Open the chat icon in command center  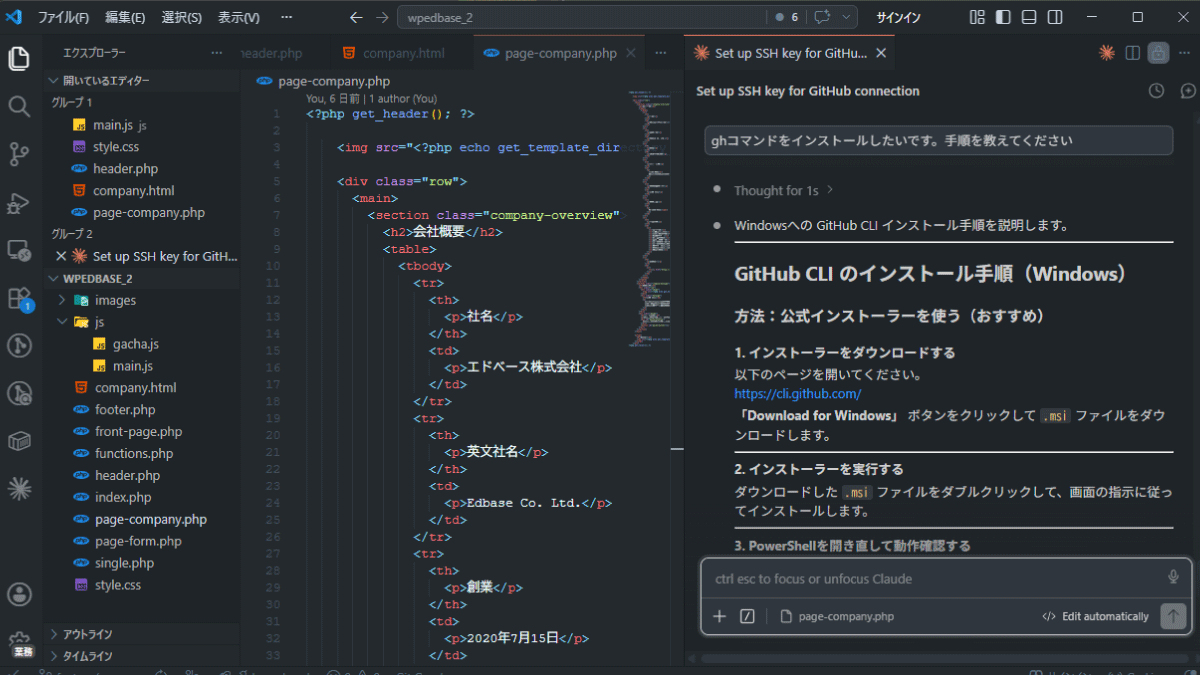click(823, 17)
